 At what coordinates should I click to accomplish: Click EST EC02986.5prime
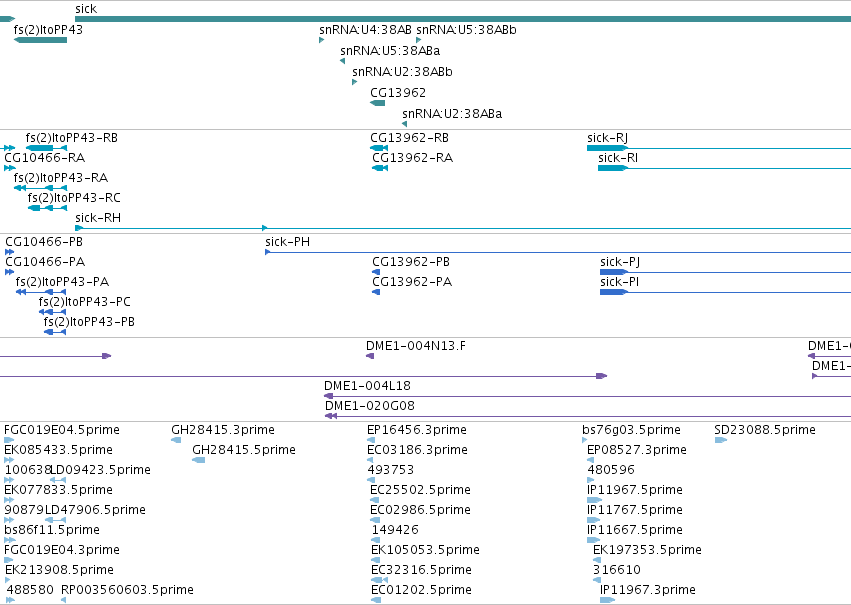[x=420, y=511]
